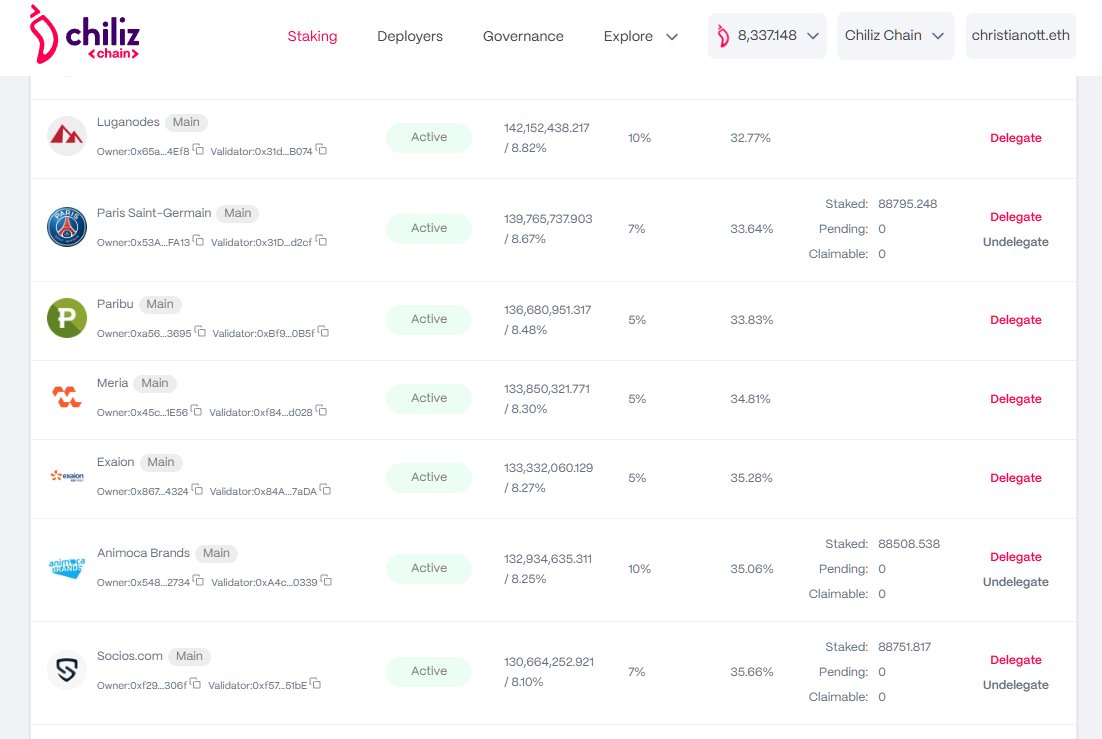Screen dimensions: 1102x739
Task: Copy Animoca Brands validator address
Action: (x=326, y=581)
